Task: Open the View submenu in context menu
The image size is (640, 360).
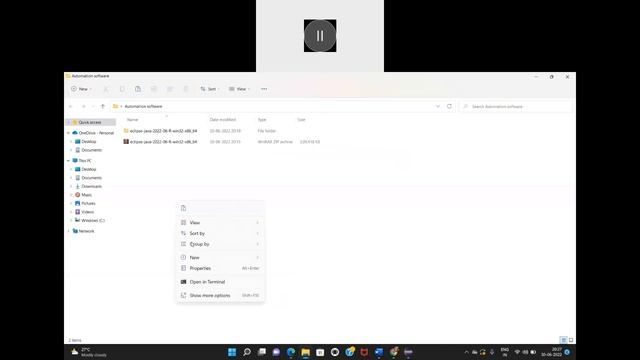Action: click(x=220, y=223)
